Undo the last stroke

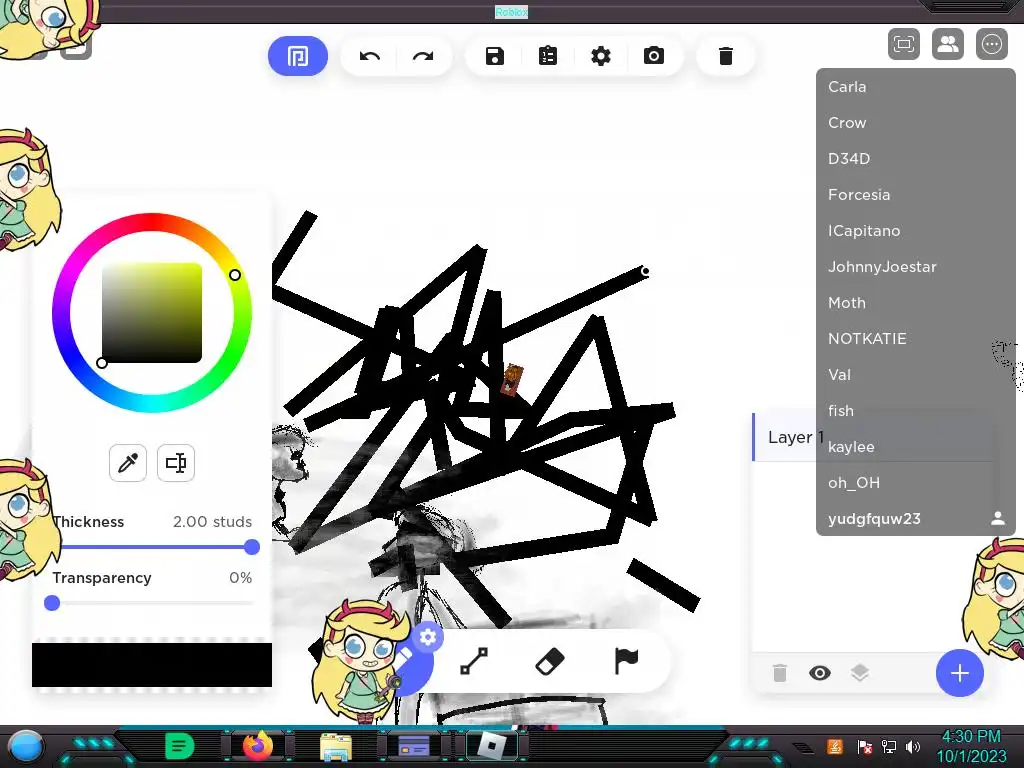[370, 56]
